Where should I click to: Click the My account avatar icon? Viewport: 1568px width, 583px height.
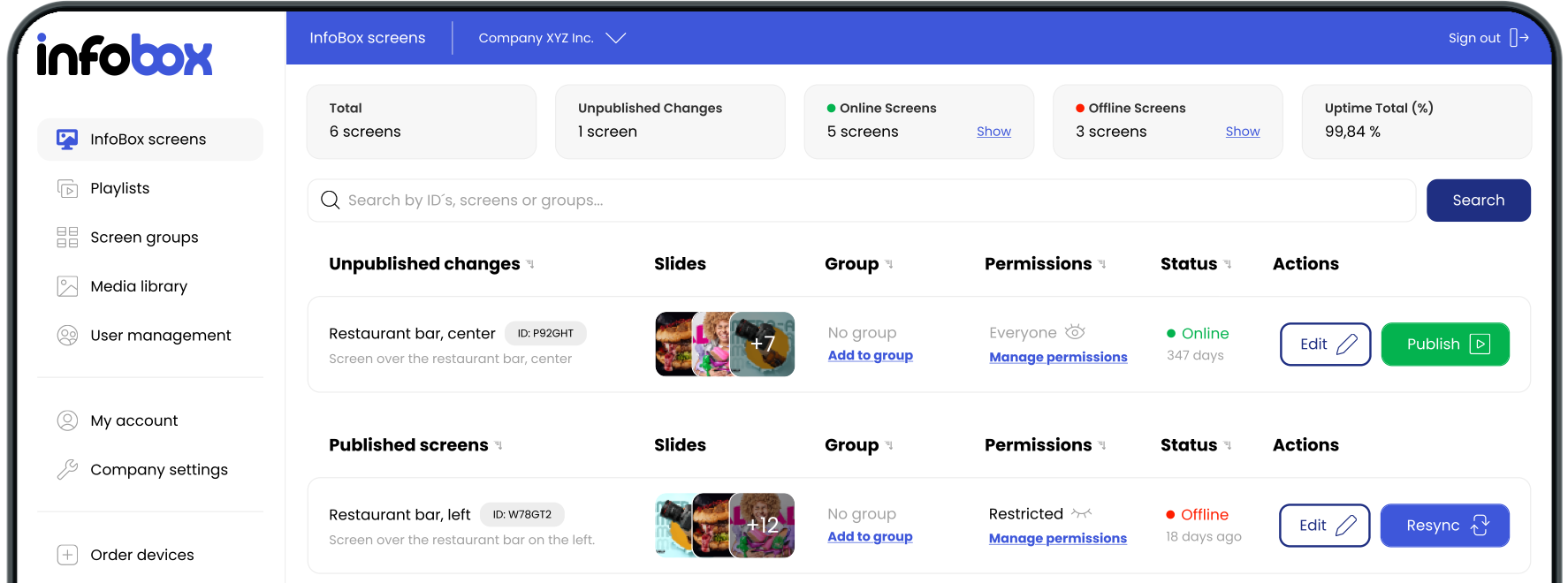(x=67, y=420)
